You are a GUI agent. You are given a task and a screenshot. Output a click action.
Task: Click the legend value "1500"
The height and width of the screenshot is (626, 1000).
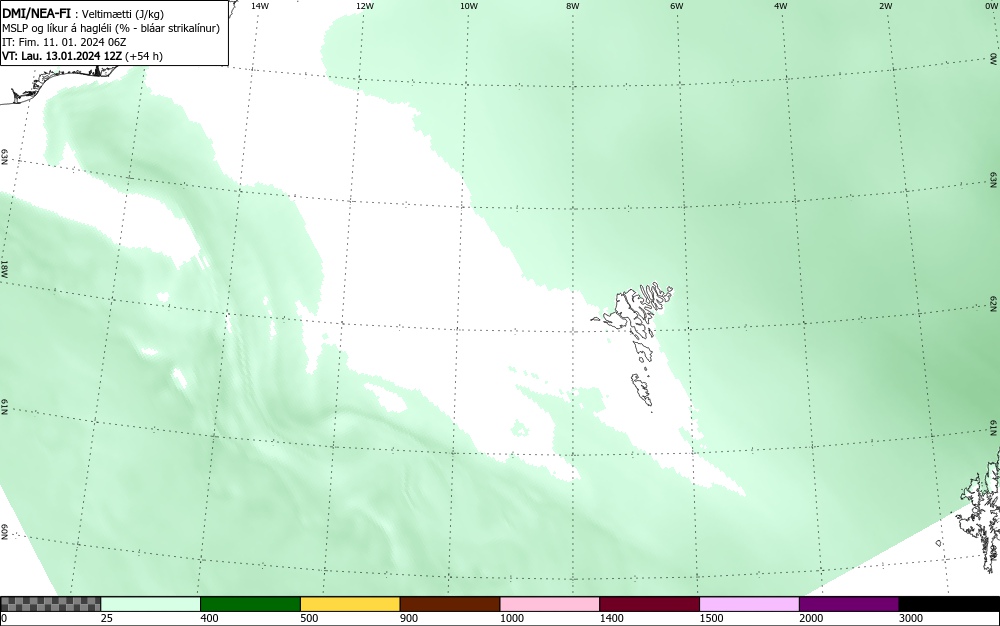point(711,618)
